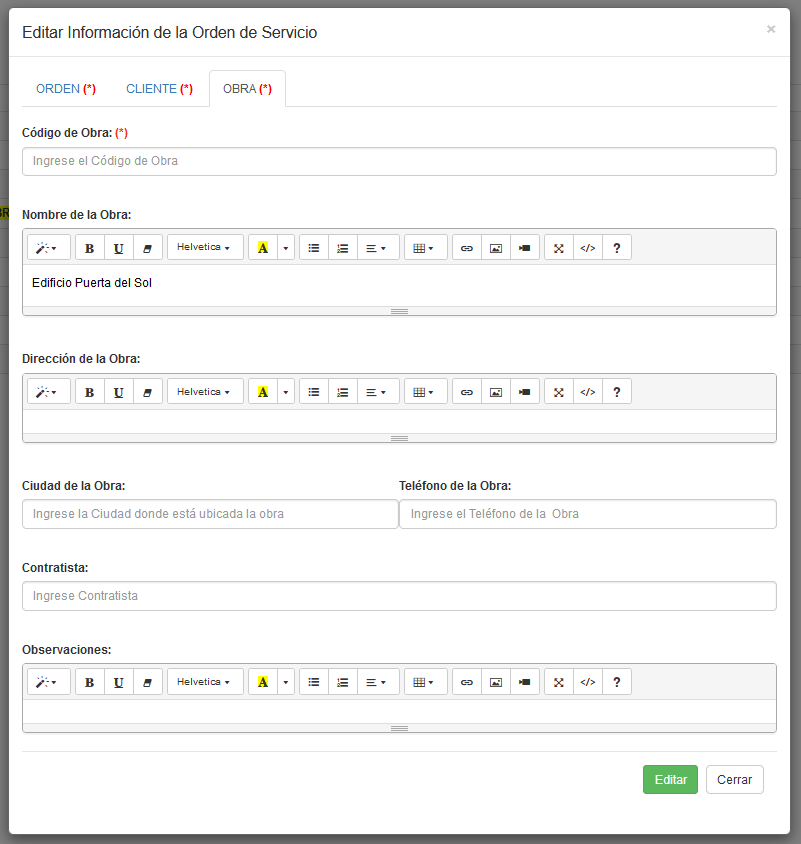Open Helvetica font dropdown in Nombre de la Obra
Screen dimensions: 801x844
(x=204, y=248)
